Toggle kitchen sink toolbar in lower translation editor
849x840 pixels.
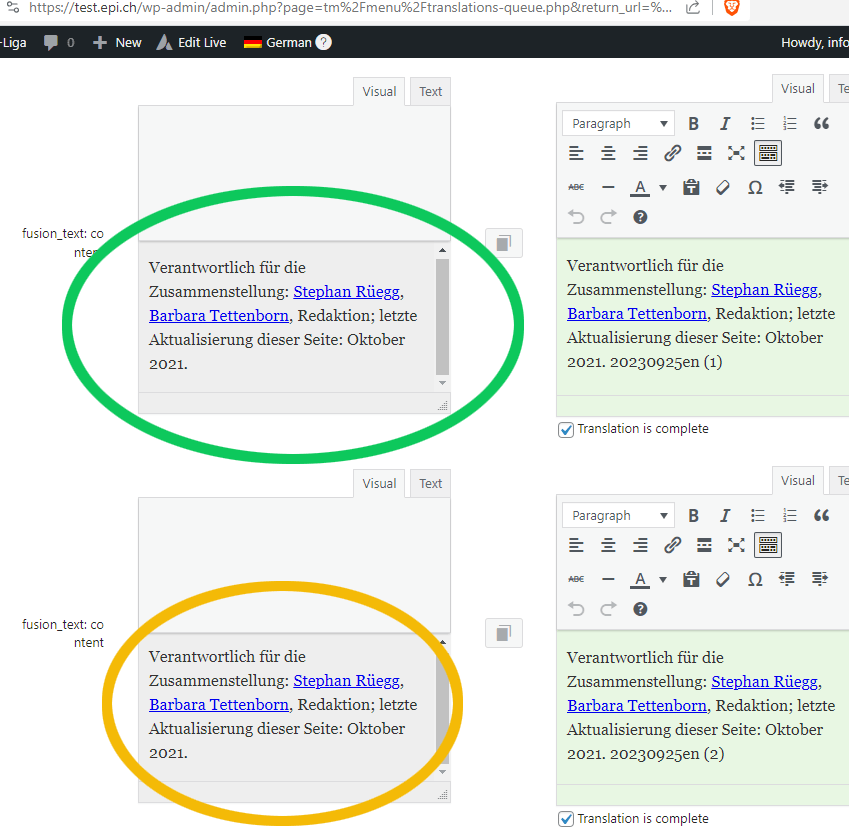tap(768, 545)
